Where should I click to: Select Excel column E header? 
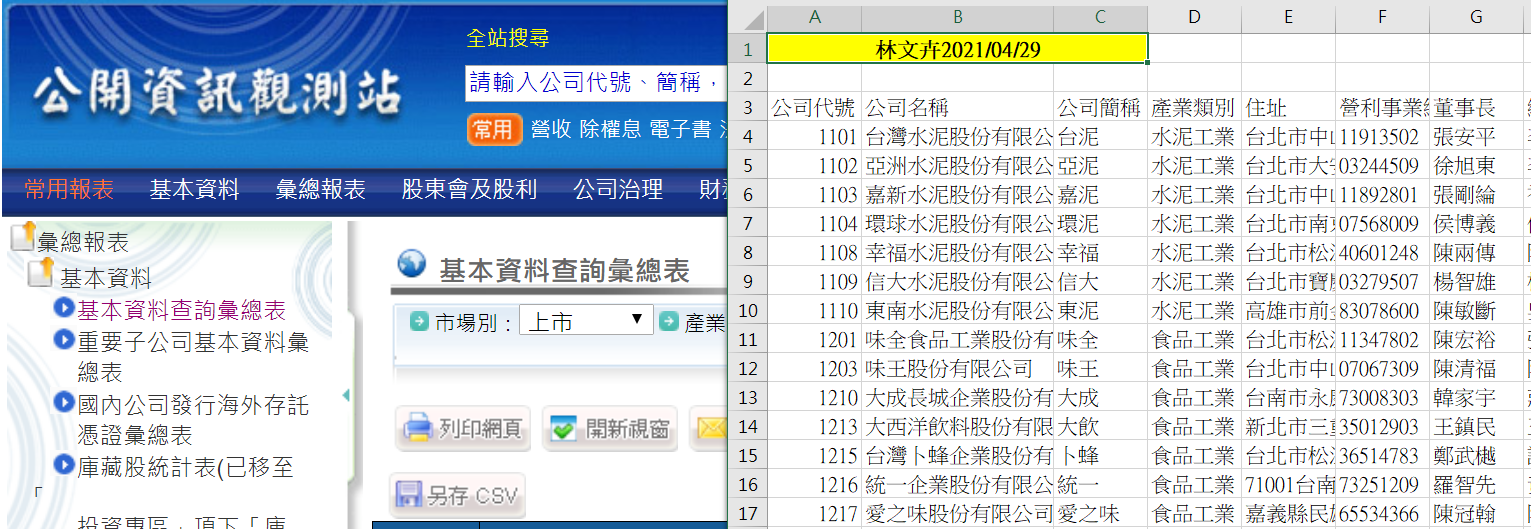tap(1288, 17)
